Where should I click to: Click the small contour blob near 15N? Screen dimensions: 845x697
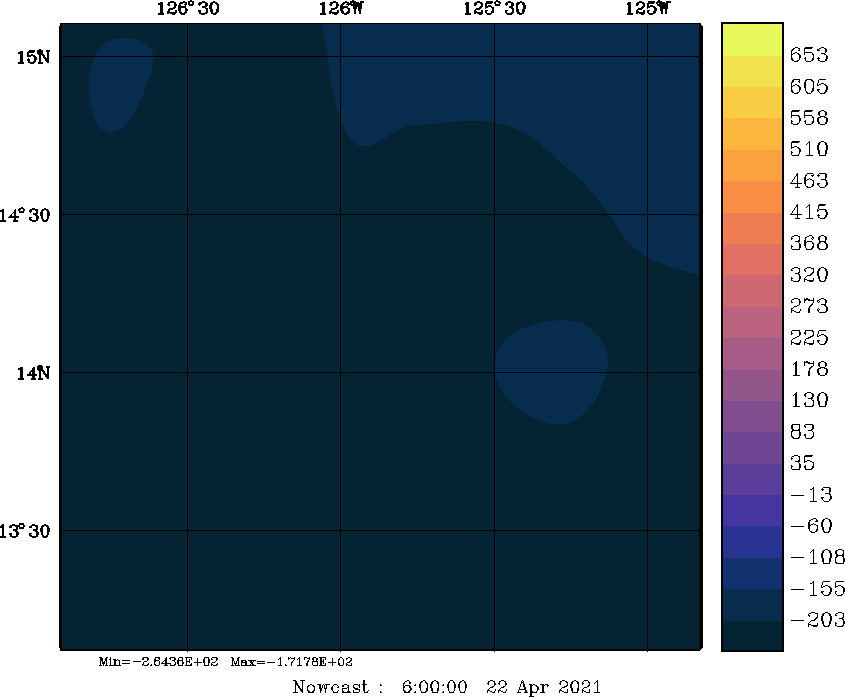tap(120, 84)
